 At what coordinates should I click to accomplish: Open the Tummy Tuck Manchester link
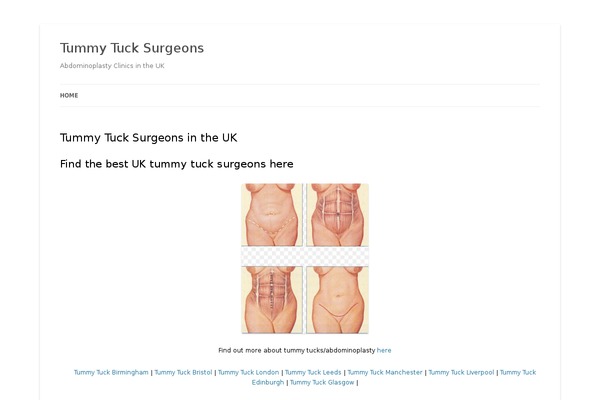pos(385,372)
